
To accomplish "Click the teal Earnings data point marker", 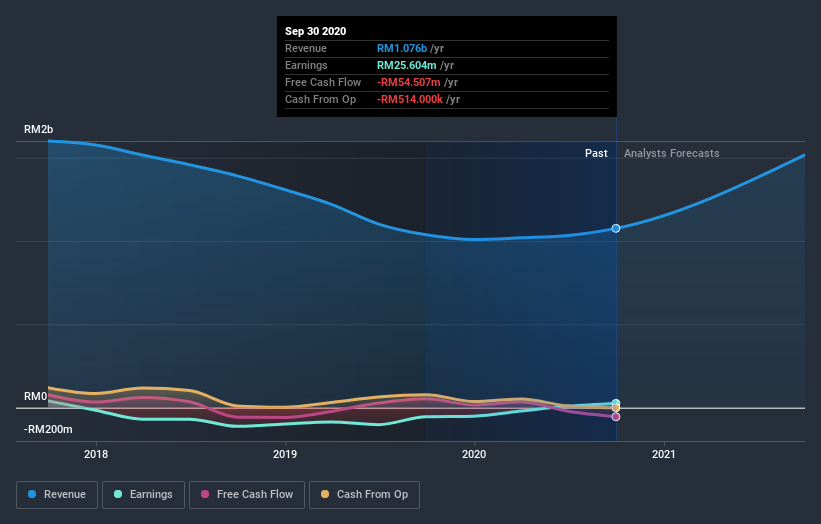I will [616, 403].
